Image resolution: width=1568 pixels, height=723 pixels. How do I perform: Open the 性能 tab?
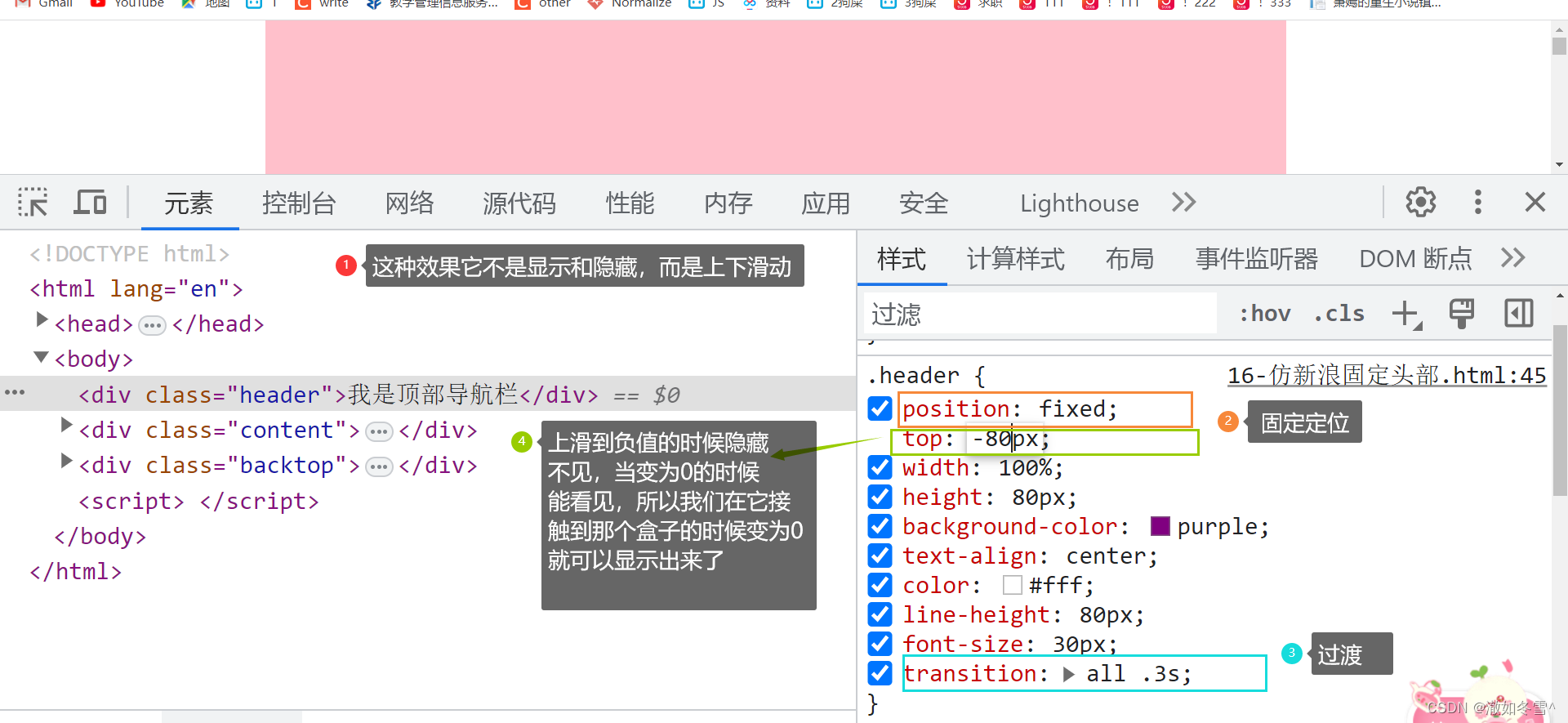click(x=630, y=203)
